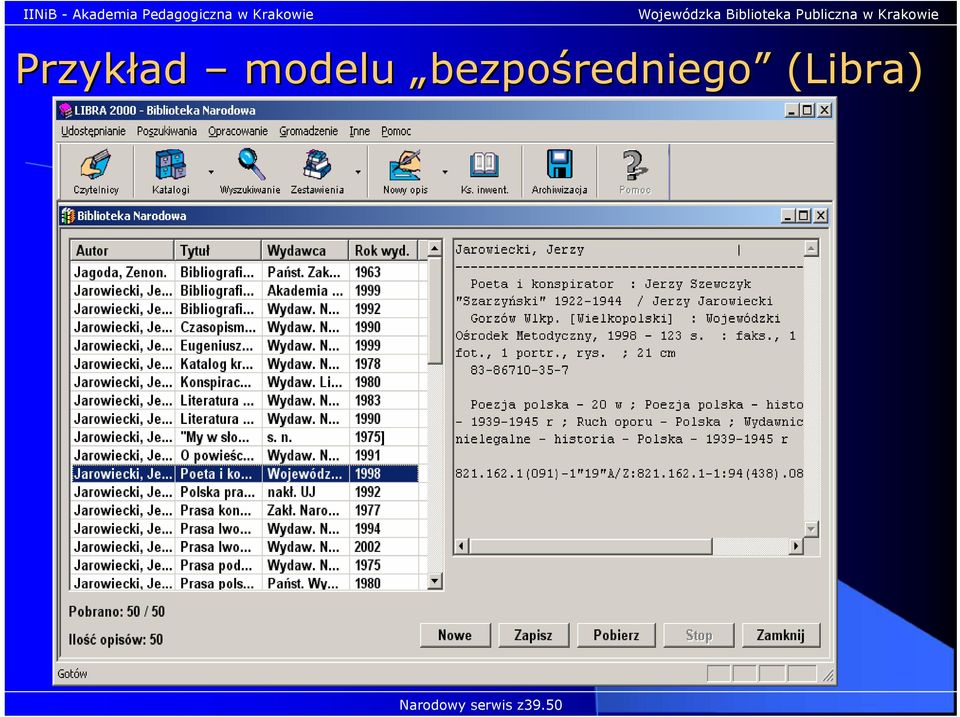Select the Prasa kon... 1977 row
The image size is (960, 717).
click(x=245, y=511)
